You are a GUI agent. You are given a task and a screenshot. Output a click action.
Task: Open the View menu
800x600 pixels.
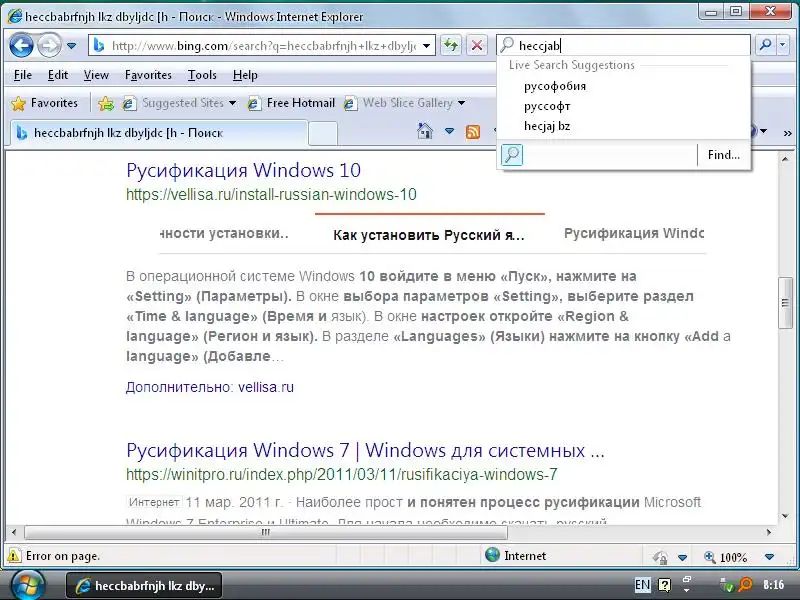(x=96, y=75)
